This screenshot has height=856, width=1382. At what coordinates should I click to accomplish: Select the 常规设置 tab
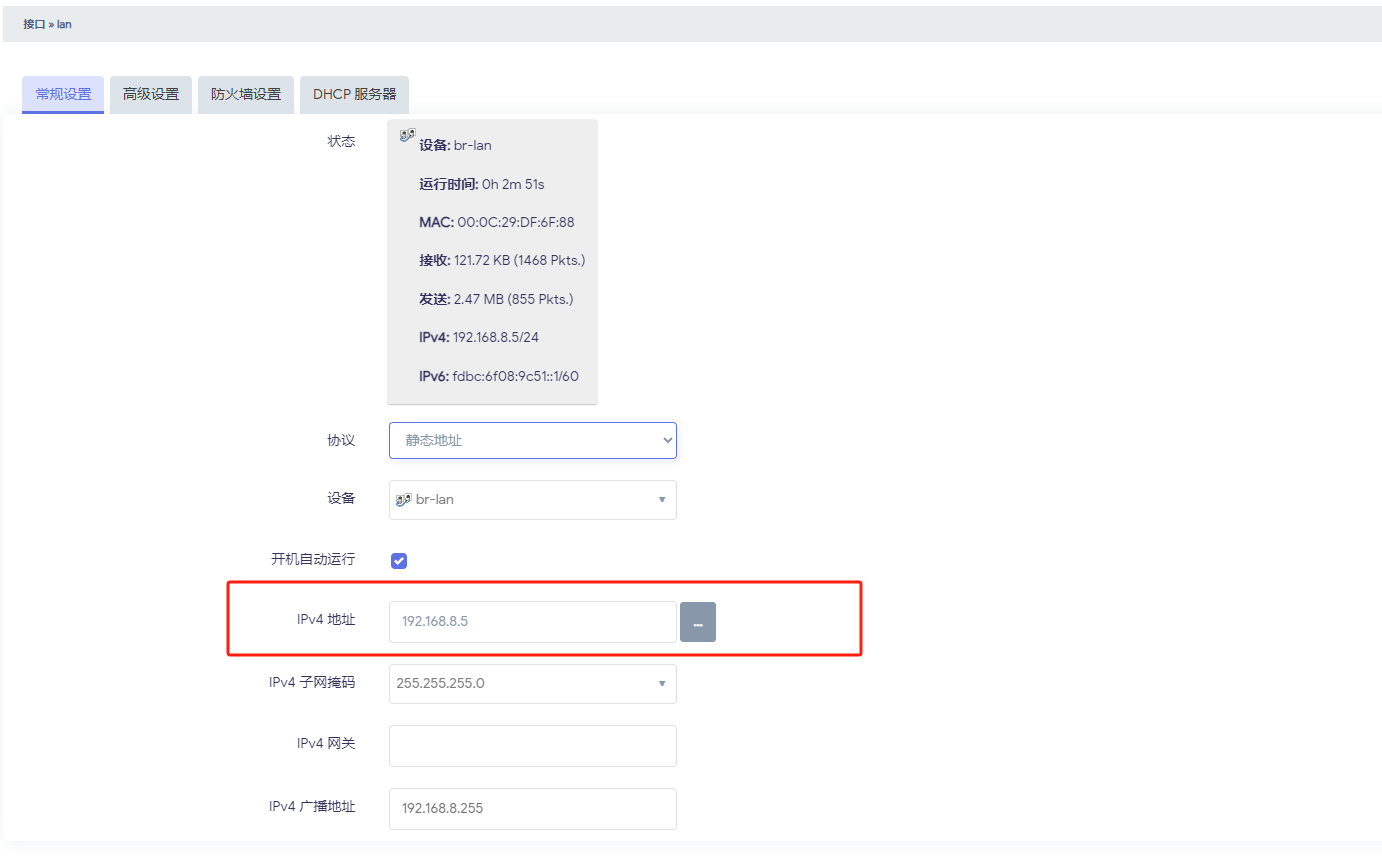click(63, 95)
